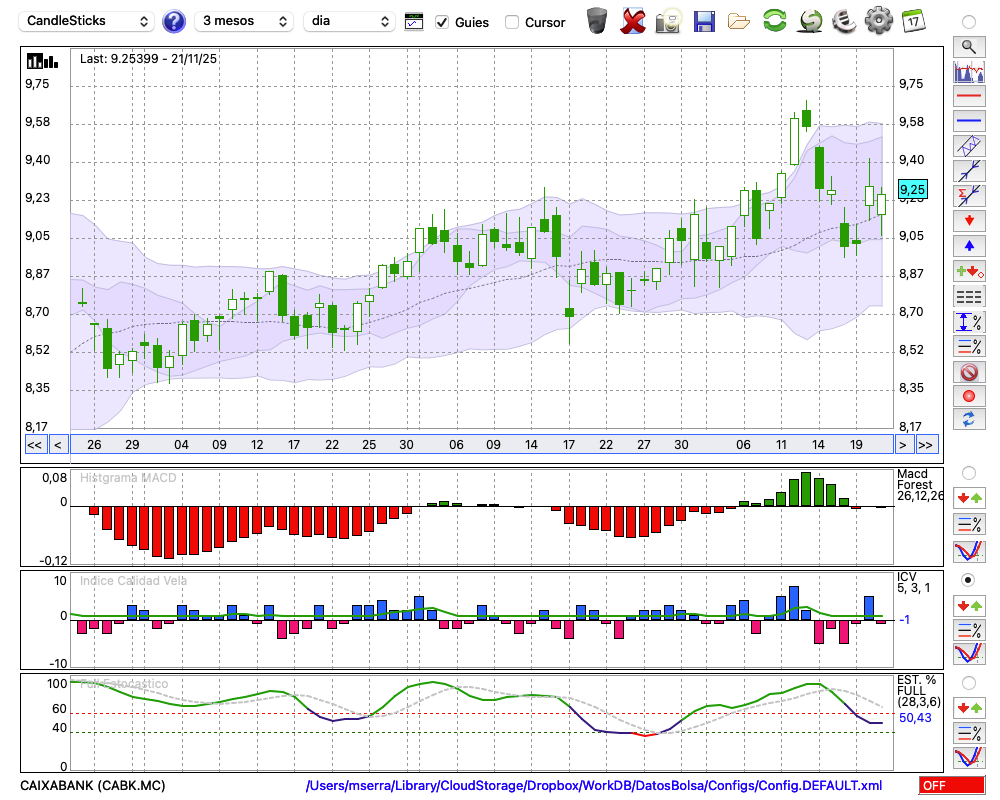This screenshot has width=1000, height=800.
Task: Click the red X delete icon
Action: (x=632, y=21)
